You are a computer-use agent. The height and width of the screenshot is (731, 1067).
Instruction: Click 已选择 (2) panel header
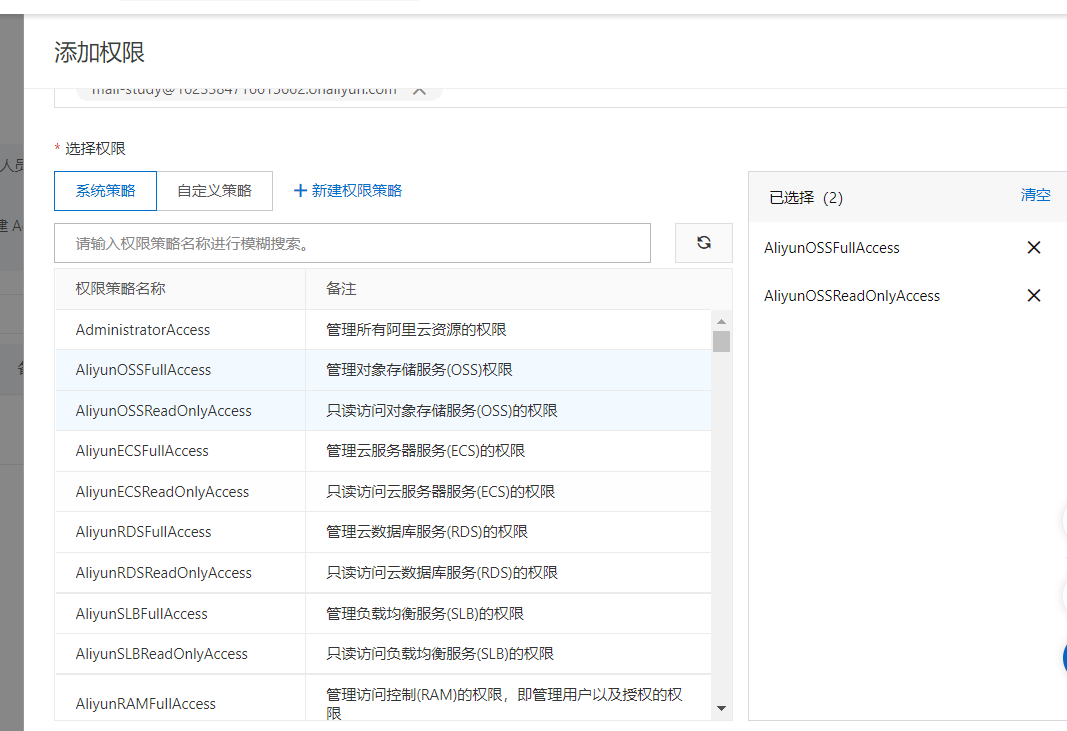tap(806, 197)
